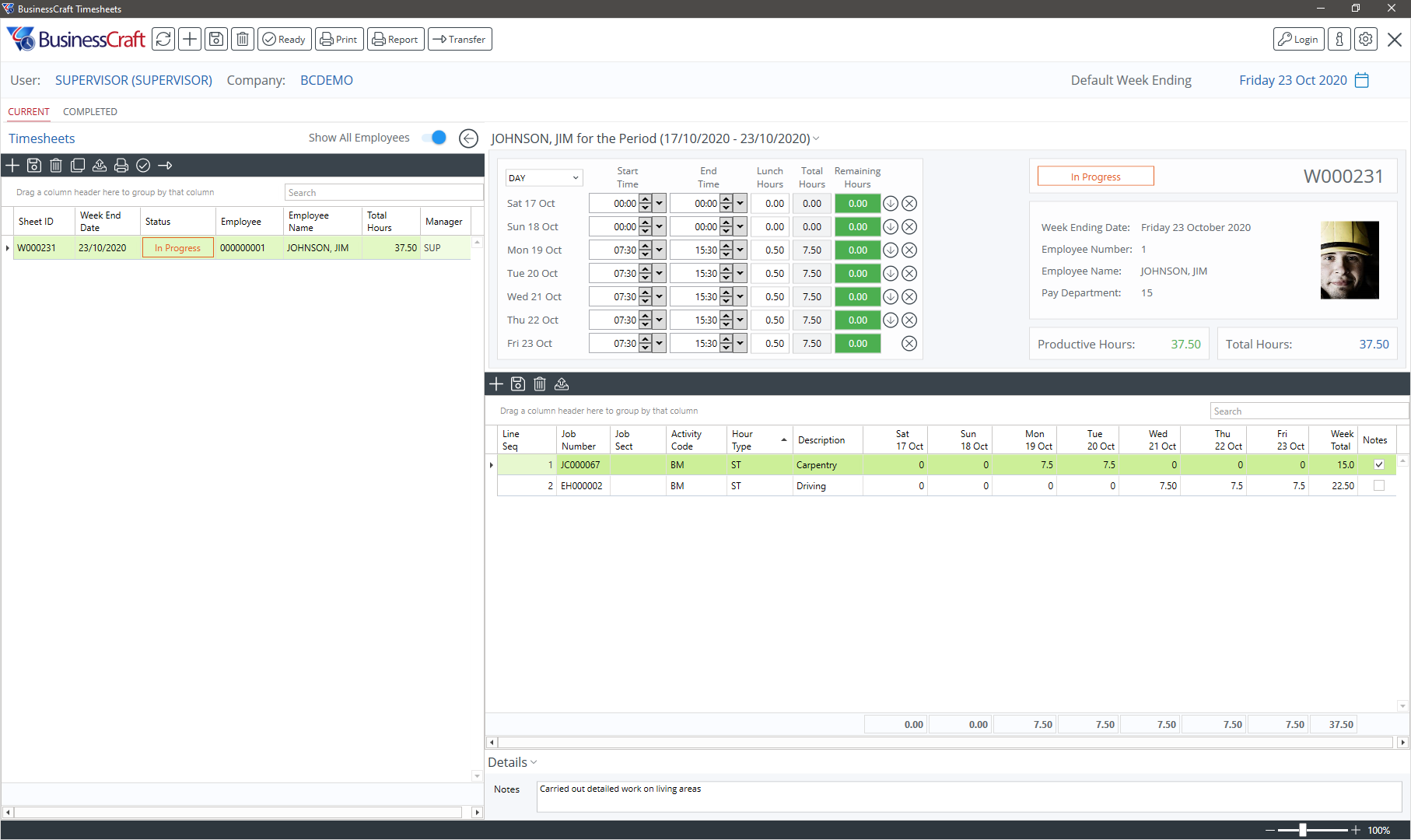1411x840 pixels.
Task: Toggle the Show All Employees switch
Action: [435, 138]
